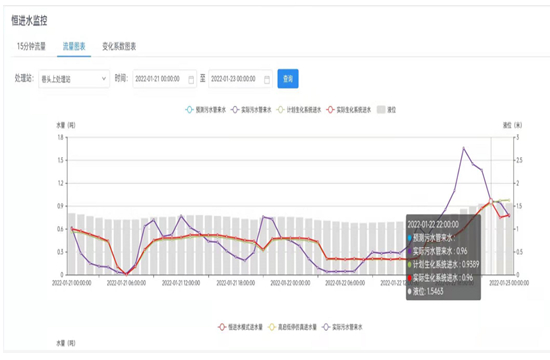The height and width of the screenshot is (360, 550).
Task: Toggle the purple 实际污水管来水 bottom legend item
Action: (342, 327)
